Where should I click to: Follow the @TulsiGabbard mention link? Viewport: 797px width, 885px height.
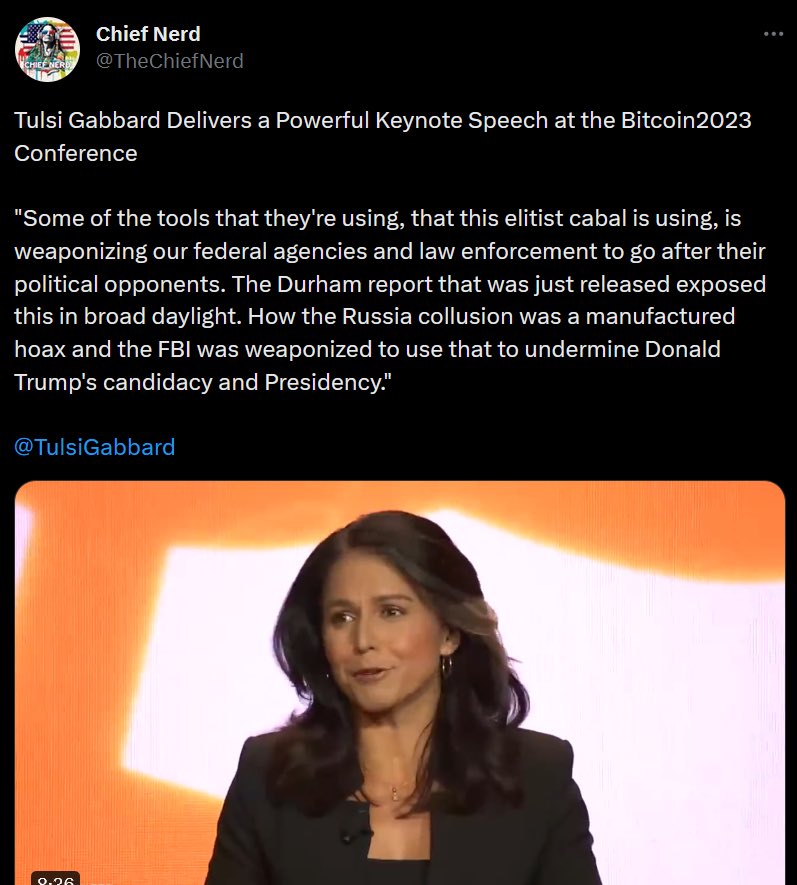pos(94,447)
